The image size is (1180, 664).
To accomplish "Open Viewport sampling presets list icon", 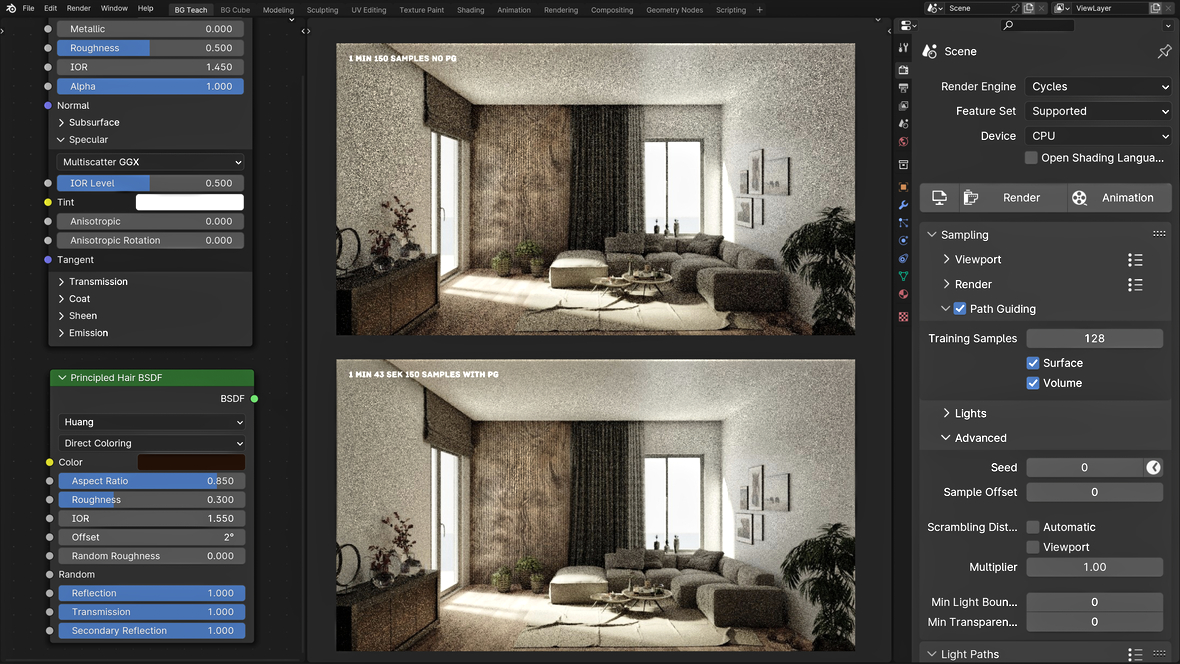I will [1135, 260].
